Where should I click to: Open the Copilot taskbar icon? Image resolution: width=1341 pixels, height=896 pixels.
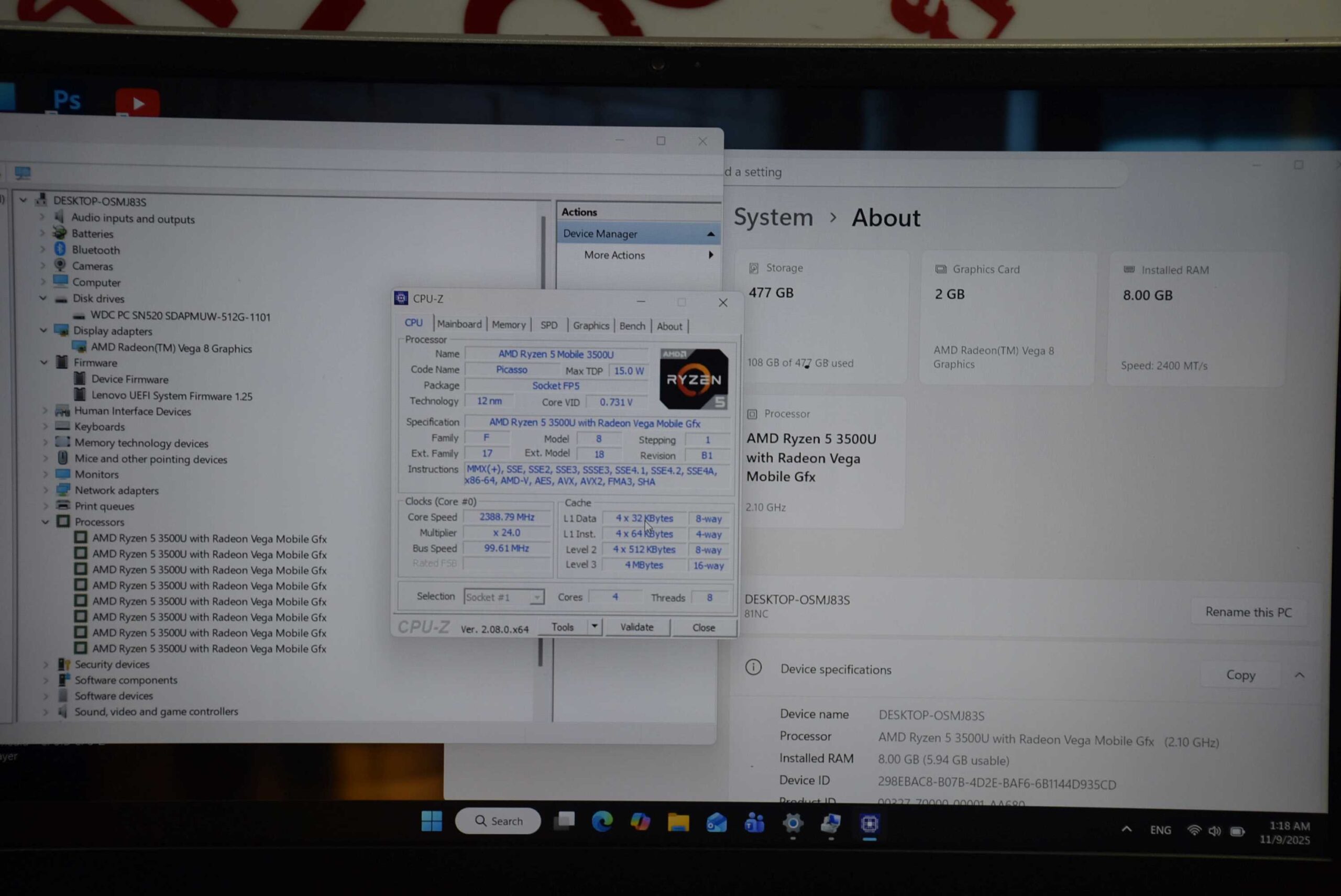pyautogui.click(x=640, y=822)
